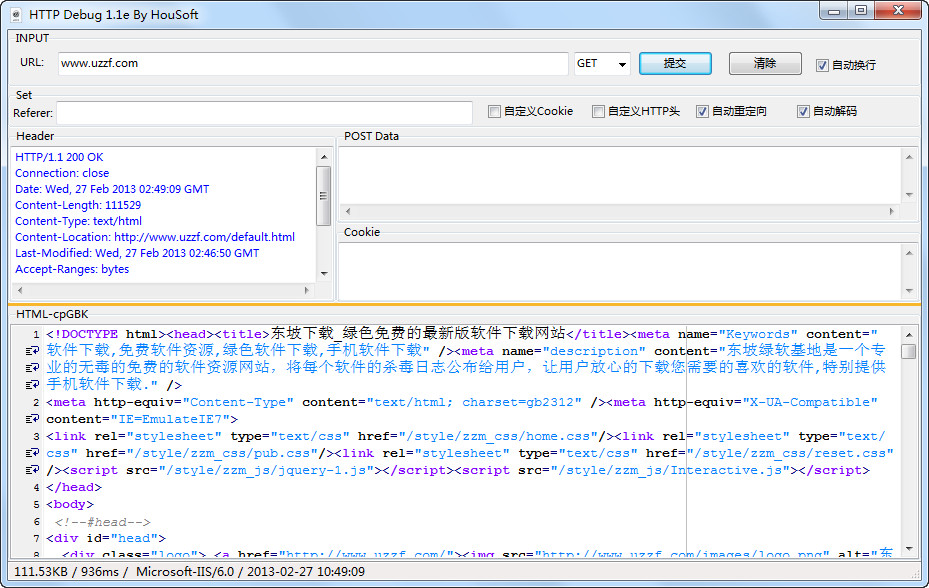Select the 'Content-Type: text/html' line
929x588 pixels.
tap(79, 221)
